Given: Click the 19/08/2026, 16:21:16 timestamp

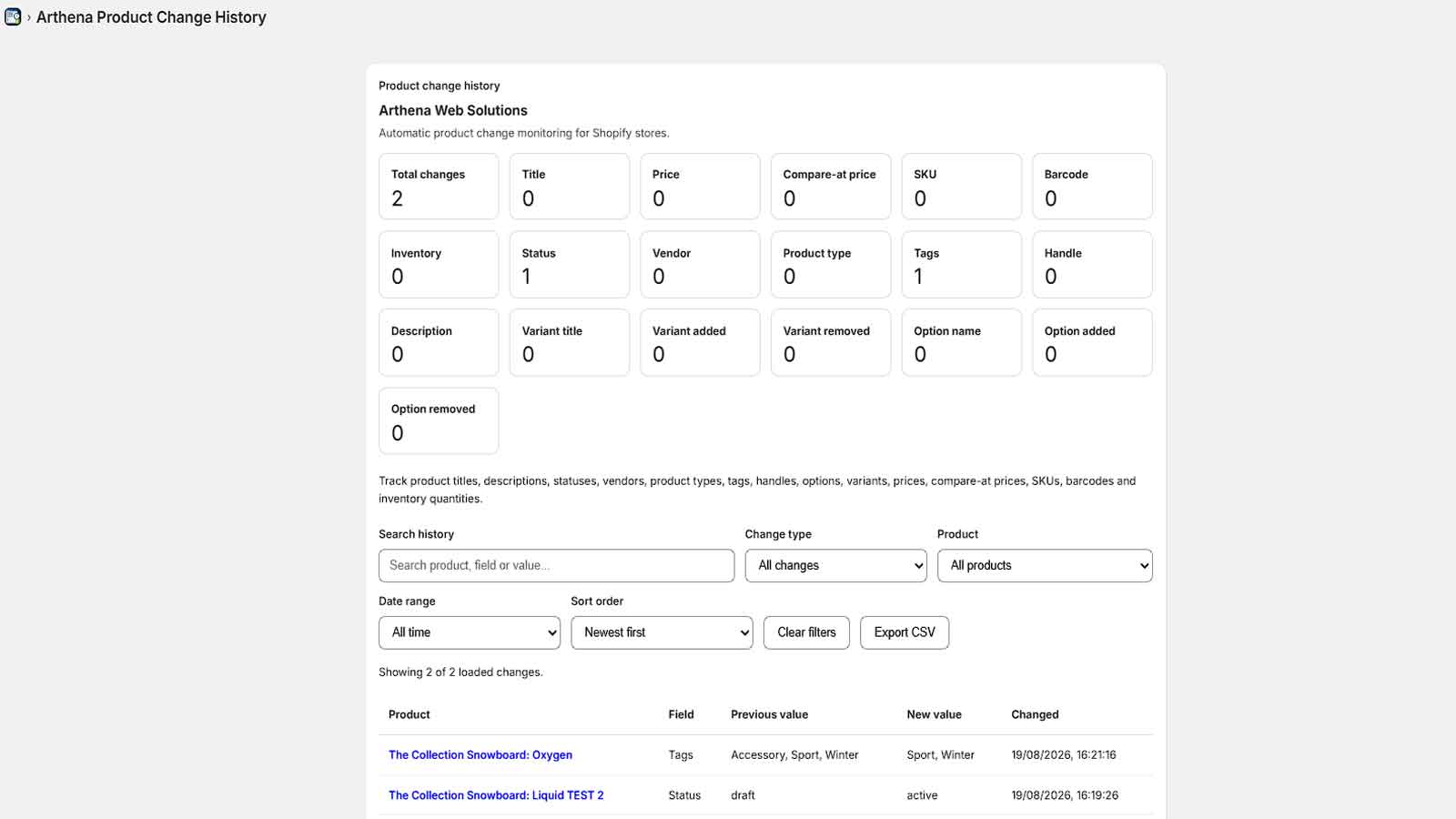Looking at the screenshot, I should click(1064, 755).
